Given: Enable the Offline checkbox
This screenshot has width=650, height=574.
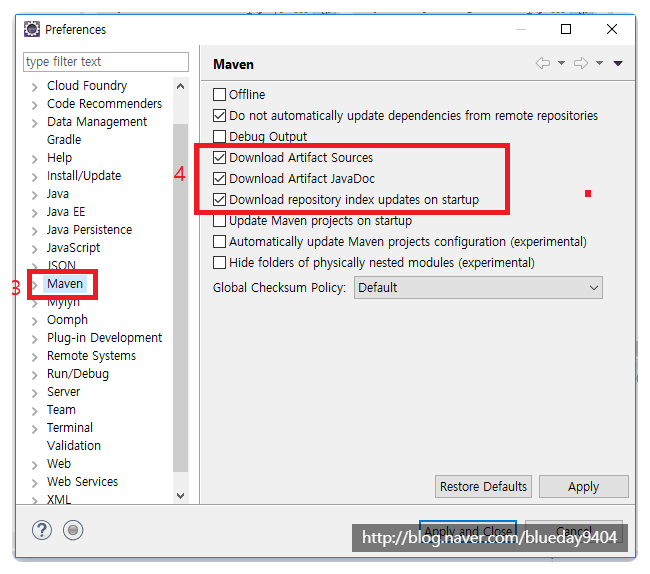Looking at the screenshot, I should pos(219,94).
